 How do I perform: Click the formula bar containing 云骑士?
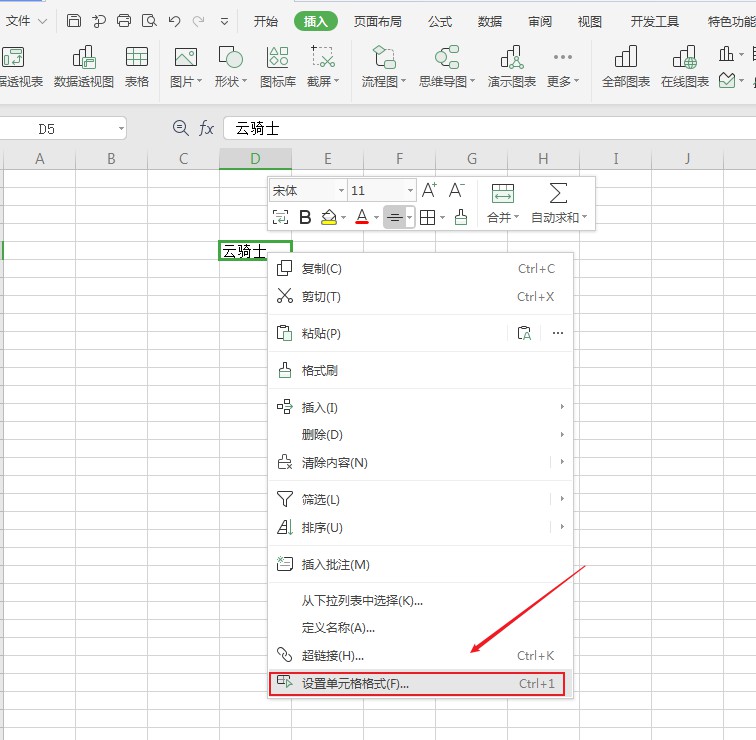click(x=490, y=129)
